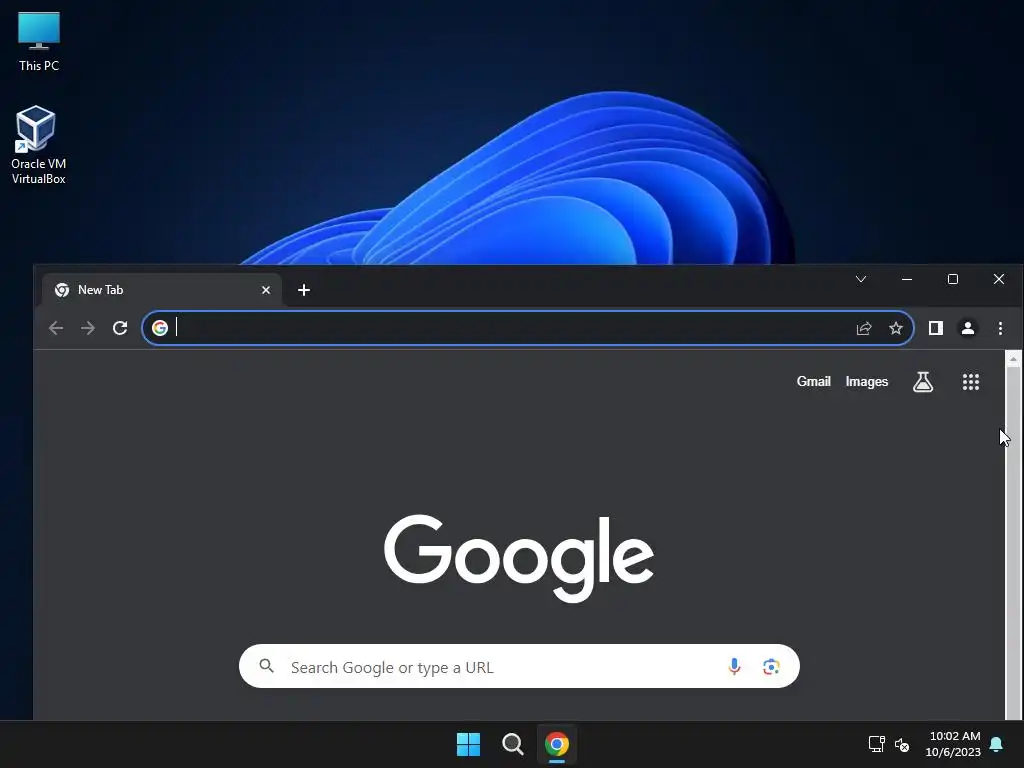The width and height of the screenshot is (1024, 768).
Task: Search by image with Google Lens icon
Action: pos(771,666)
